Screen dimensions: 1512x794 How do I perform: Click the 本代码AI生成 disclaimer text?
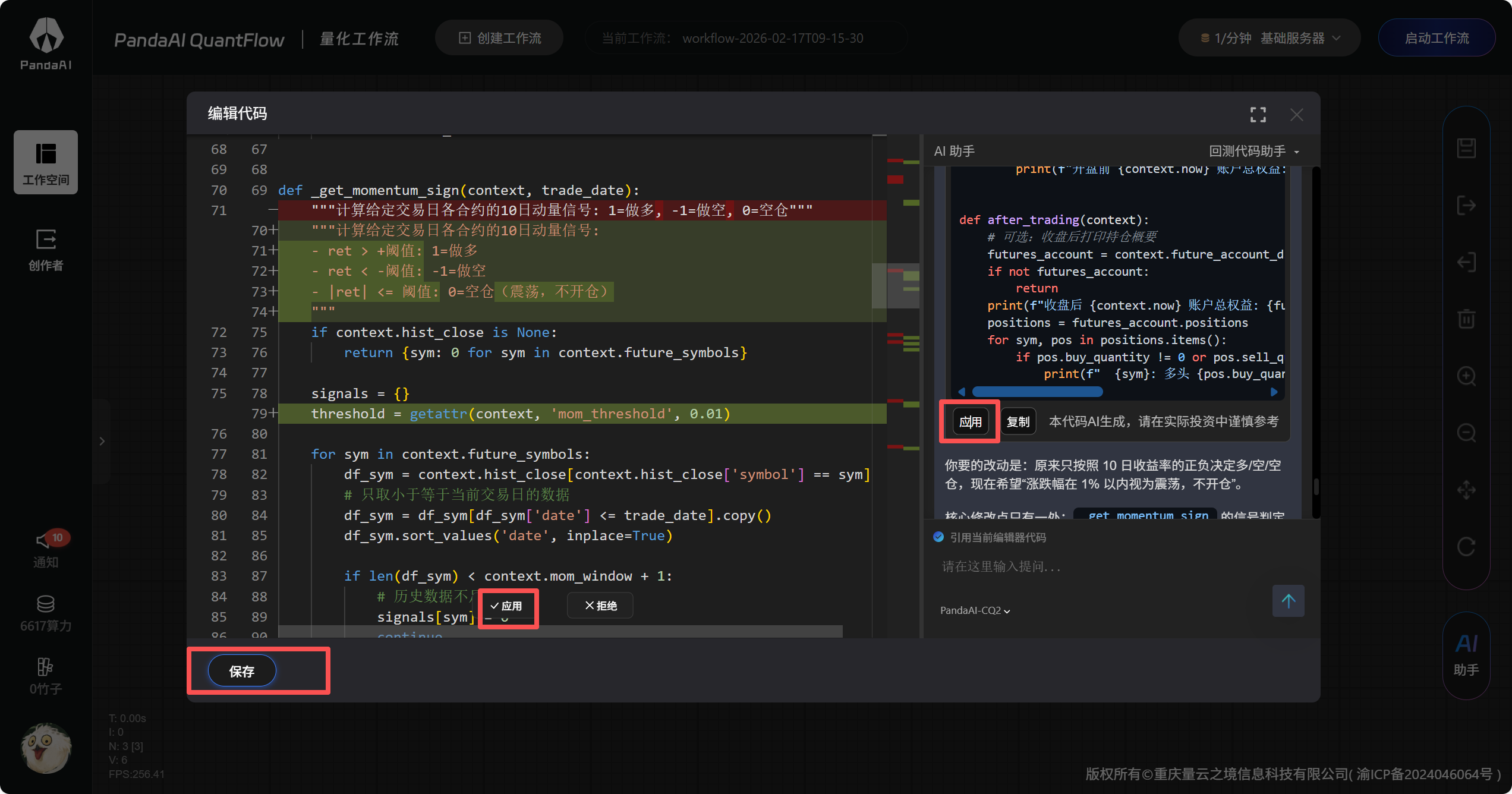(1164, 421)
